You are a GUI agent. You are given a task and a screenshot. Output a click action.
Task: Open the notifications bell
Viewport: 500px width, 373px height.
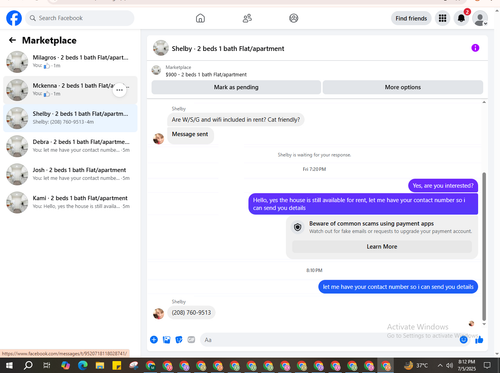pos(461,18)
